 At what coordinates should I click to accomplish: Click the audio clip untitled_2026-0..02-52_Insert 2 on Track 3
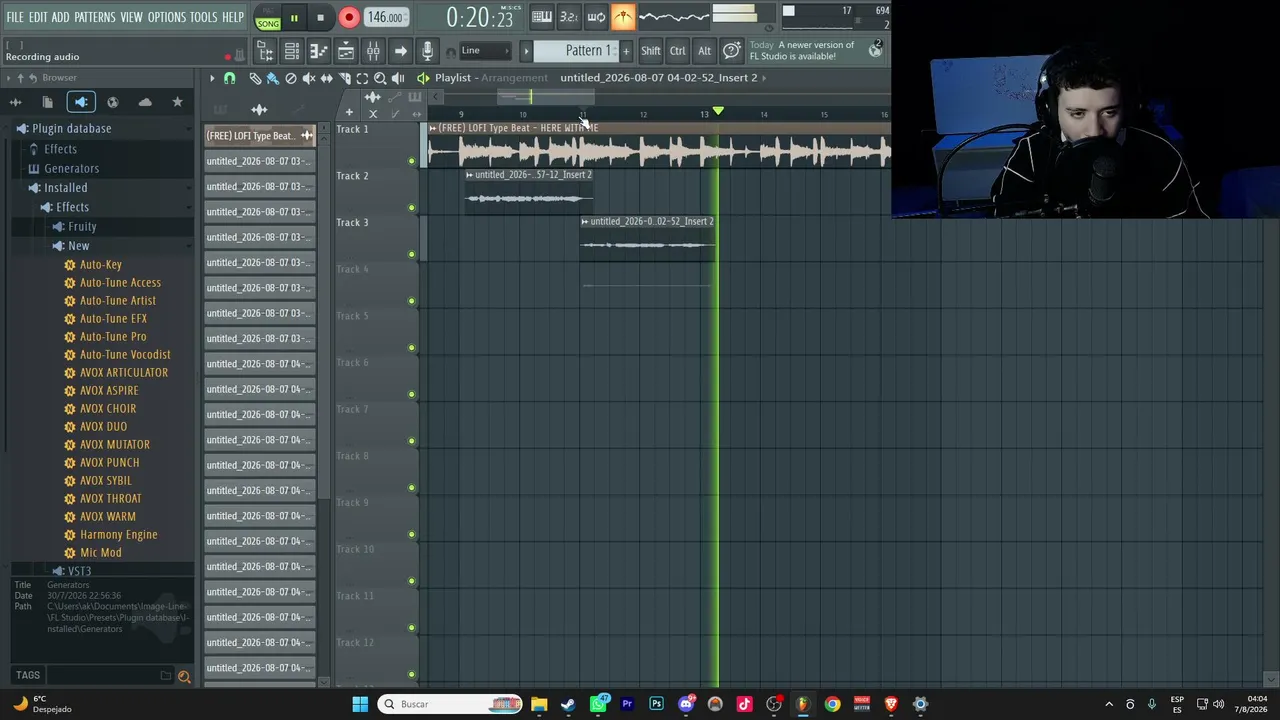[x=647, y=240]
